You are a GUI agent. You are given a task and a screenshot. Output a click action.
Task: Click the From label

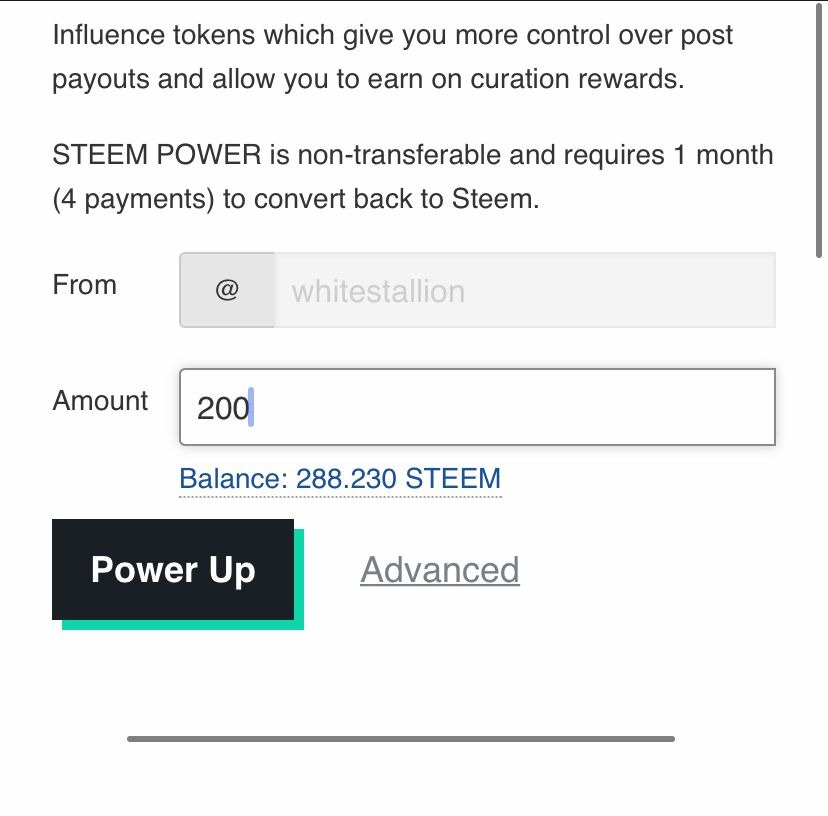tap(84, 285)
